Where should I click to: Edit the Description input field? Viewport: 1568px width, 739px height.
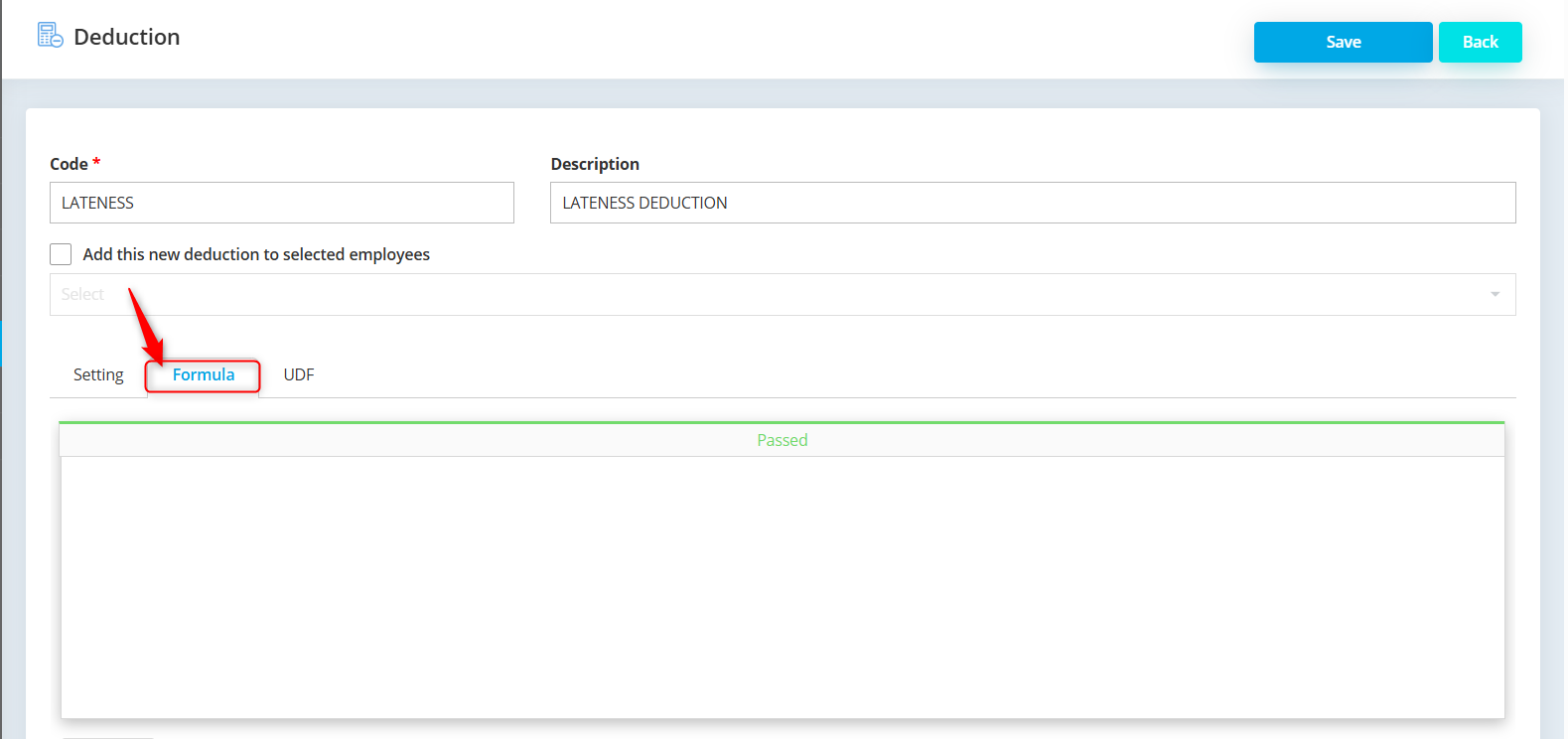click(1033, 203)
